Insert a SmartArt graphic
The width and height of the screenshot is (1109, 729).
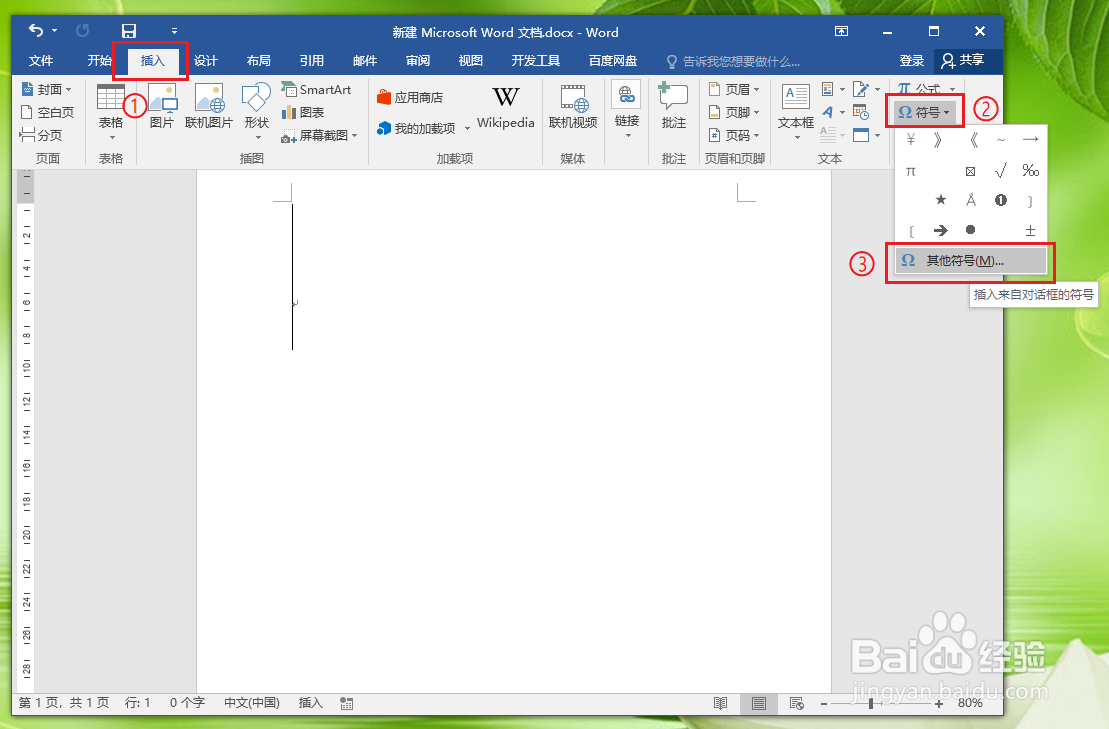(x=316, y=89)
